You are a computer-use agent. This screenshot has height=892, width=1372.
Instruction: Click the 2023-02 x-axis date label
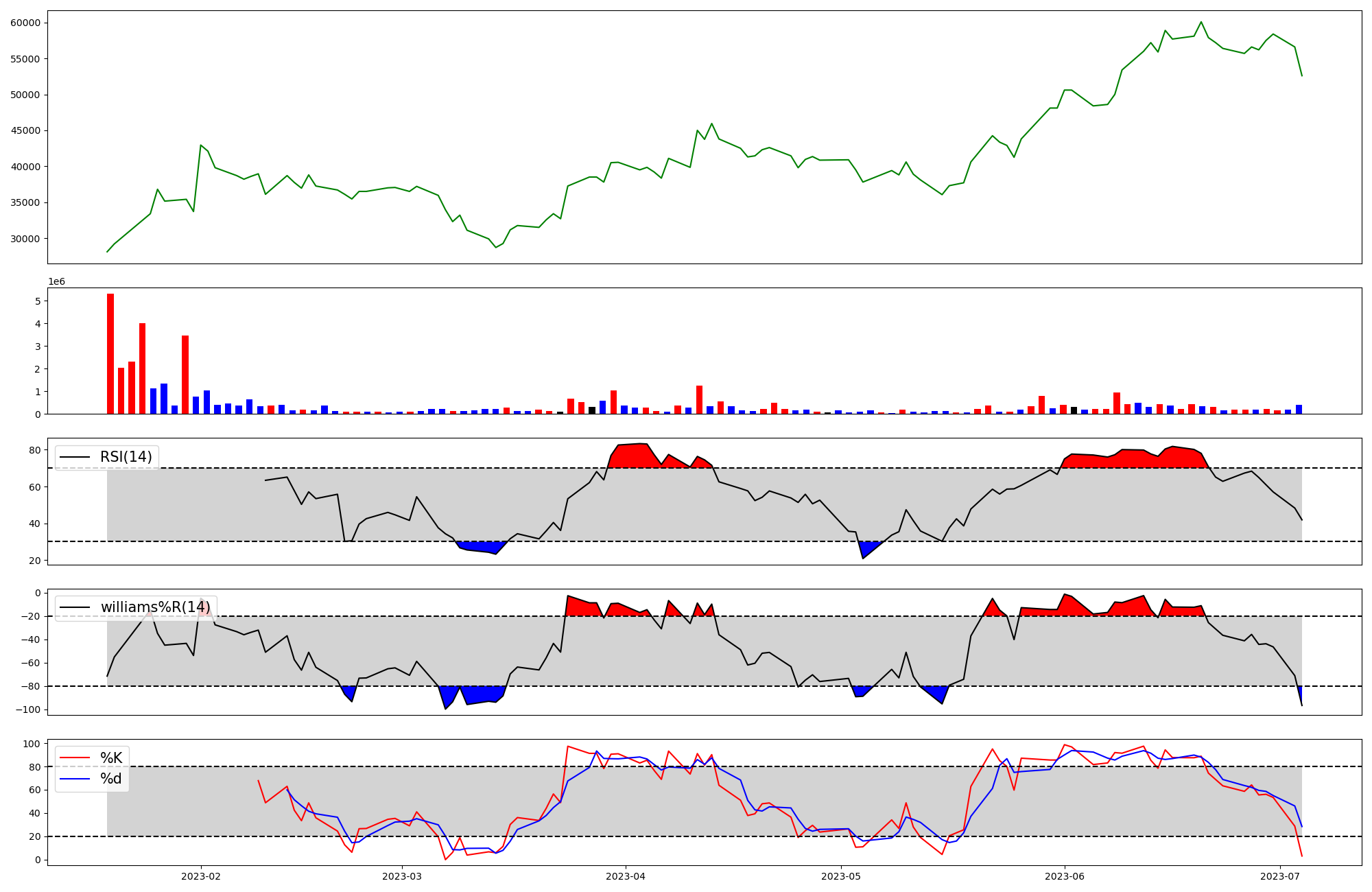200,876
